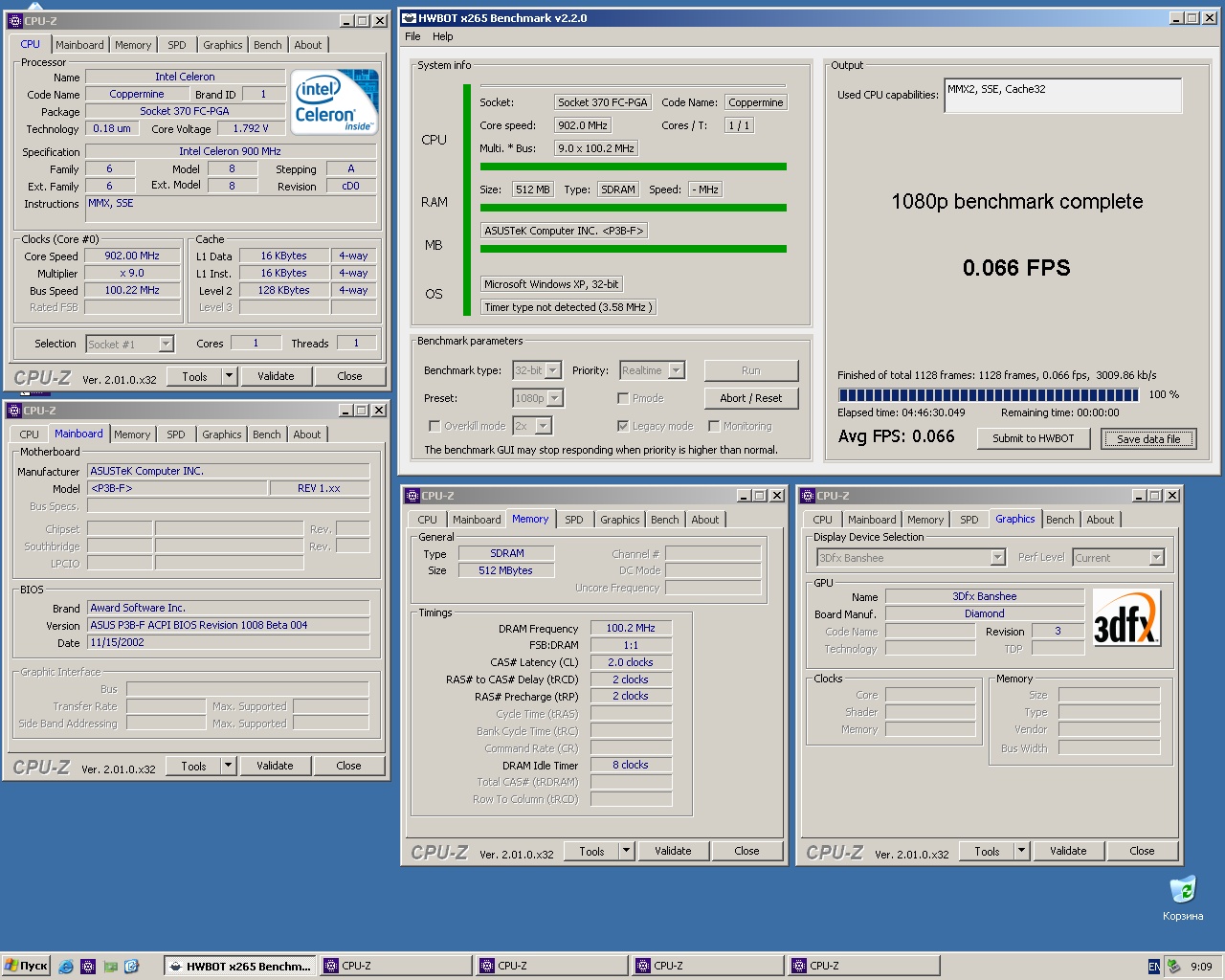Open the Benchmark type 32-bit dropdown

pyautogui.click(x=554, y=370)
